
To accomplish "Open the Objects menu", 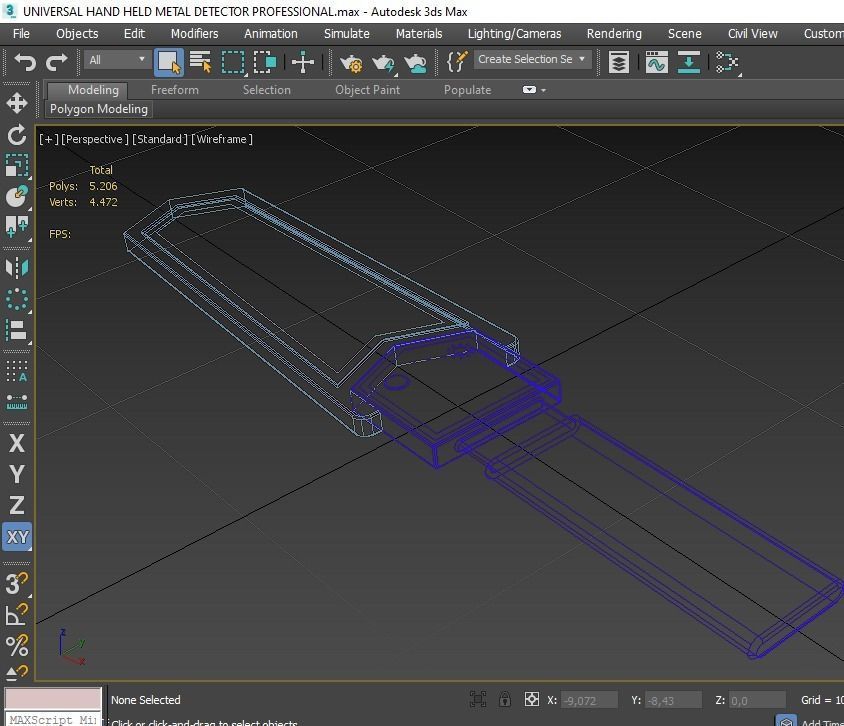I will point(78,34).
